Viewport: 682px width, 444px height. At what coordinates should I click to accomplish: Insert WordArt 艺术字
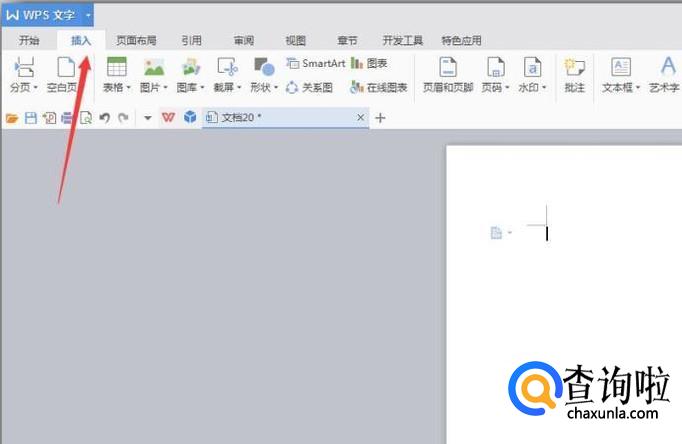[665, 75]
